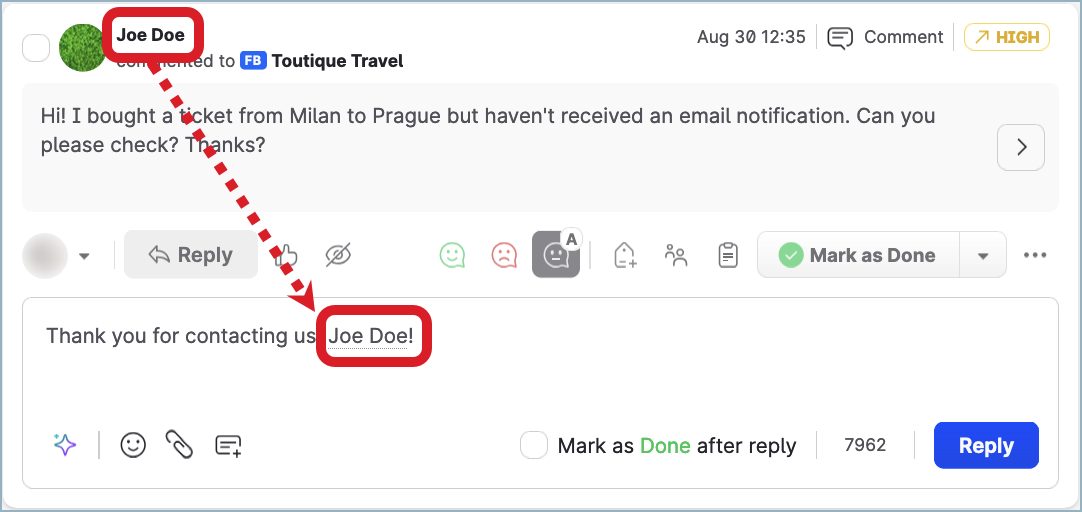
Task: Click the AI assistant sparkle icon
Action: 65,445
